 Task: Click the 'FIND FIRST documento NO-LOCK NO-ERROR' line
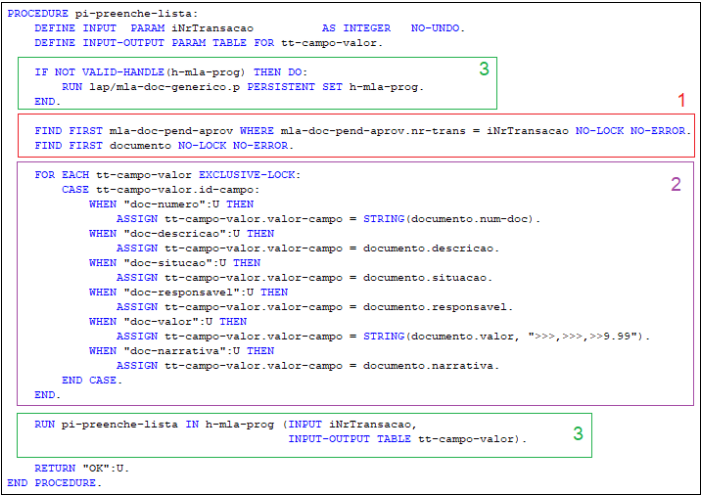(x=164, y=146)
